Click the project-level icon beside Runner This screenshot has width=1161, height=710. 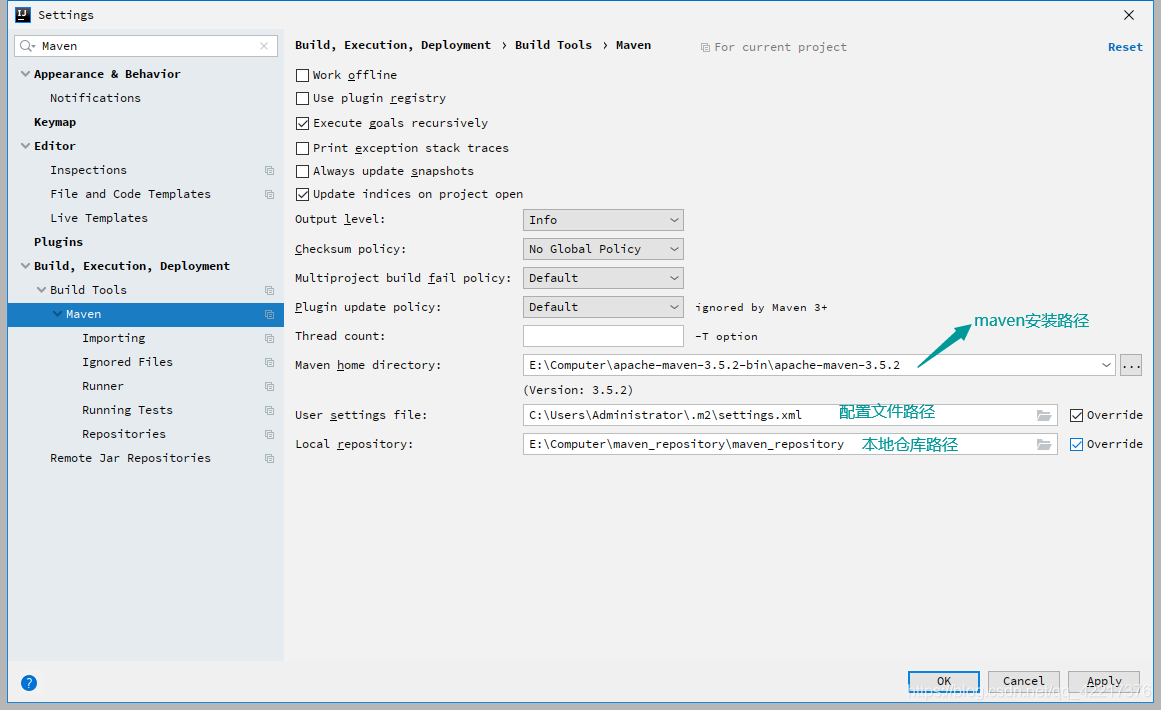pyautogui.click(x=270, y=386)
